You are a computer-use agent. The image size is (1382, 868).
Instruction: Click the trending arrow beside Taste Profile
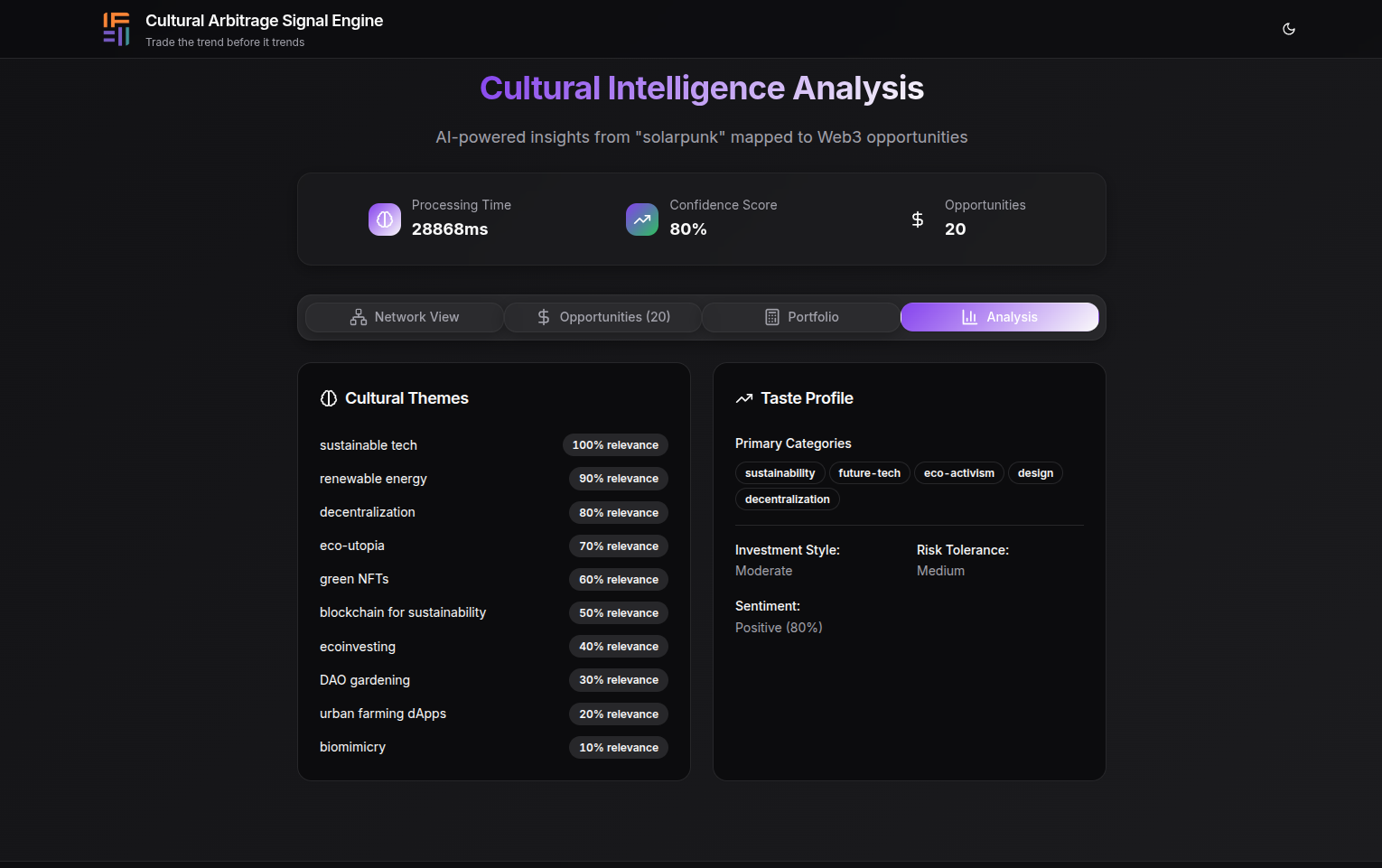(x=744, y=398)
